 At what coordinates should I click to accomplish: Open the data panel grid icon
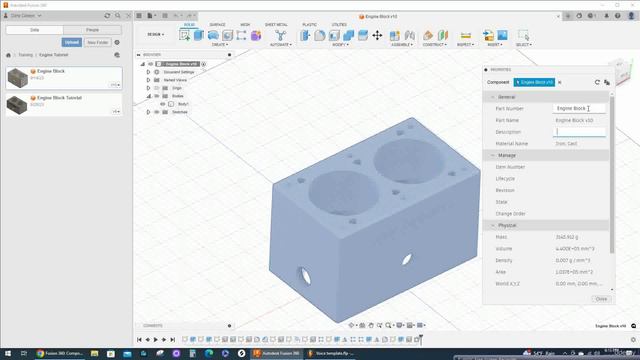[139, 16]
